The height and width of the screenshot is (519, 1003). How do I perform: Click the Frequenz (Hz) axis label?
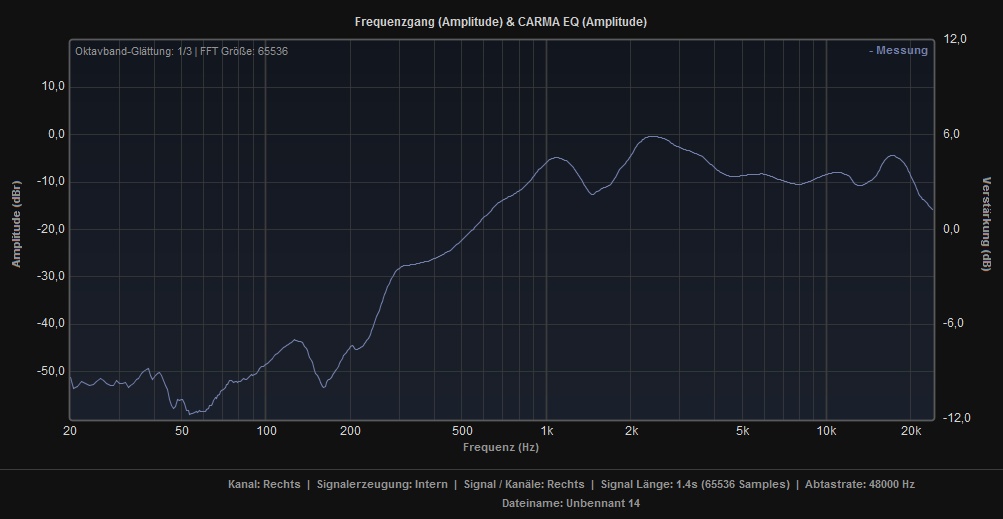[501, 447]
